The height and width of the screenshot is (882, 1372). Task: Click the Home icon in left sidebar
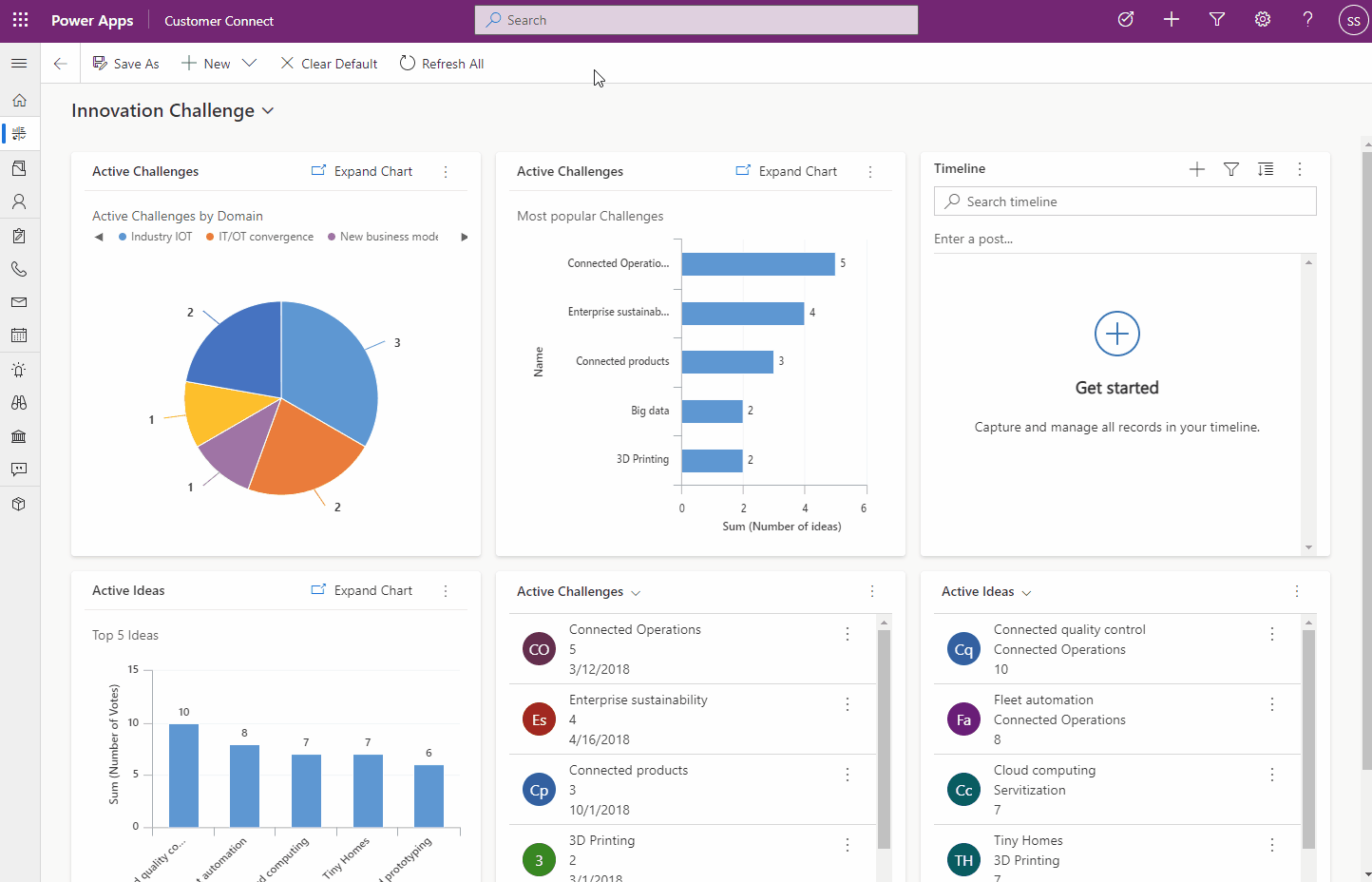pos(19,100)
